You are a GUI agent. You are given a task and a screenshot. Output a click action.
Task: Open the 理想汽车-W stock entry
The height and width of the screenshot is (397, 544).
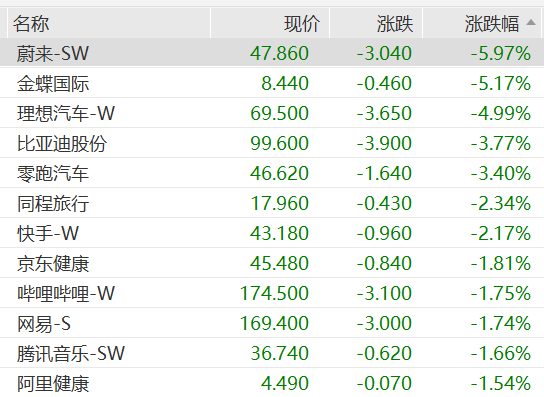click(x=66, y=113)
